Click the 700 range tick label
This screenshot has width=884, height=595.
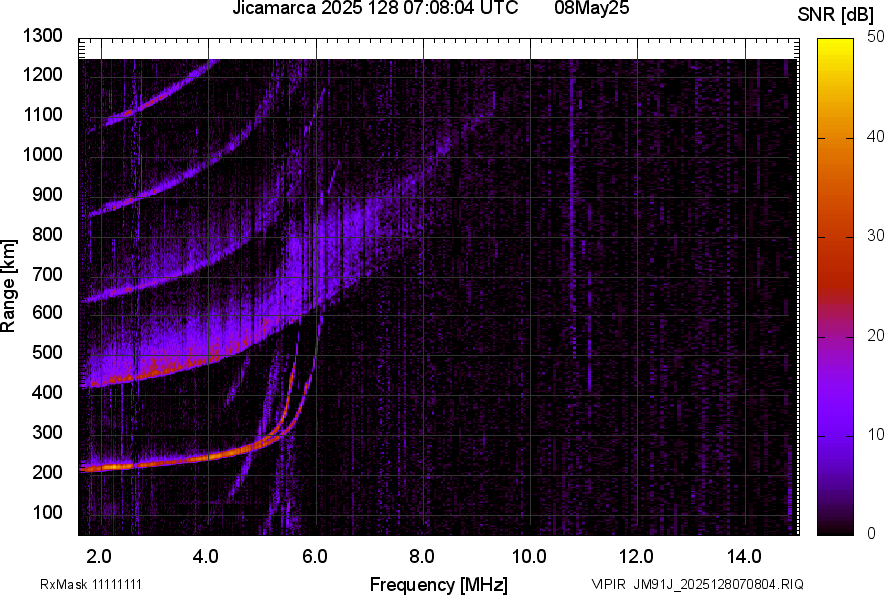click(47, 274)
